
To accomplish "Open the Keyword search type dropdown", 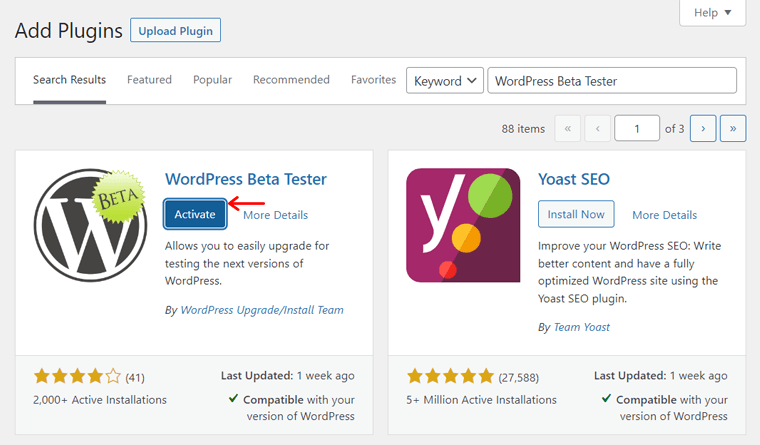I will [x=444, y=80].
